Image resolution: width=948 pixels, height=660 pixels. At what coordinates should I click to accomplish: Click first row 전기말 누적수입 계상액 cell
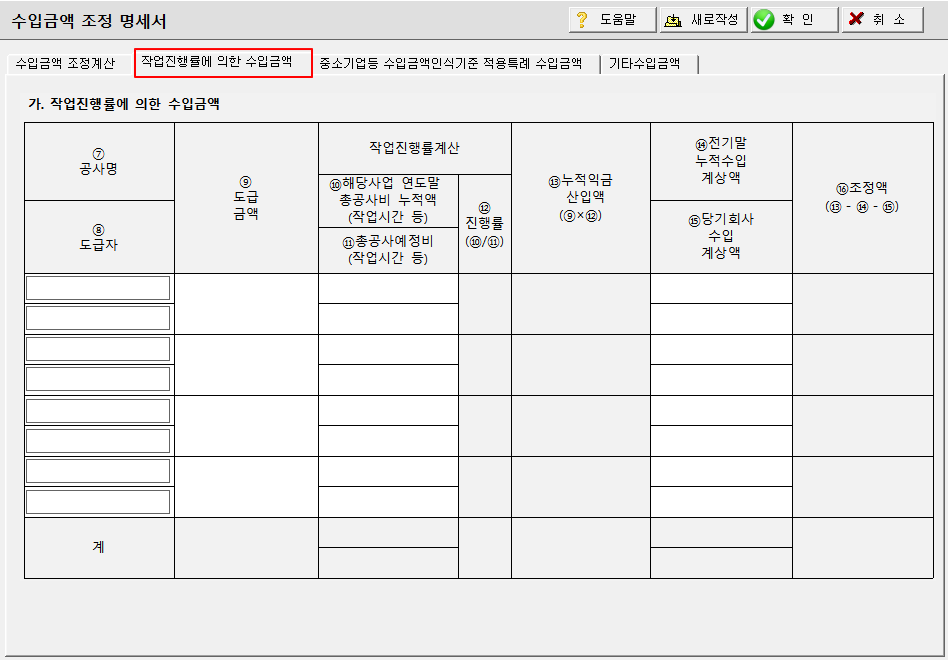coord(721,288)
